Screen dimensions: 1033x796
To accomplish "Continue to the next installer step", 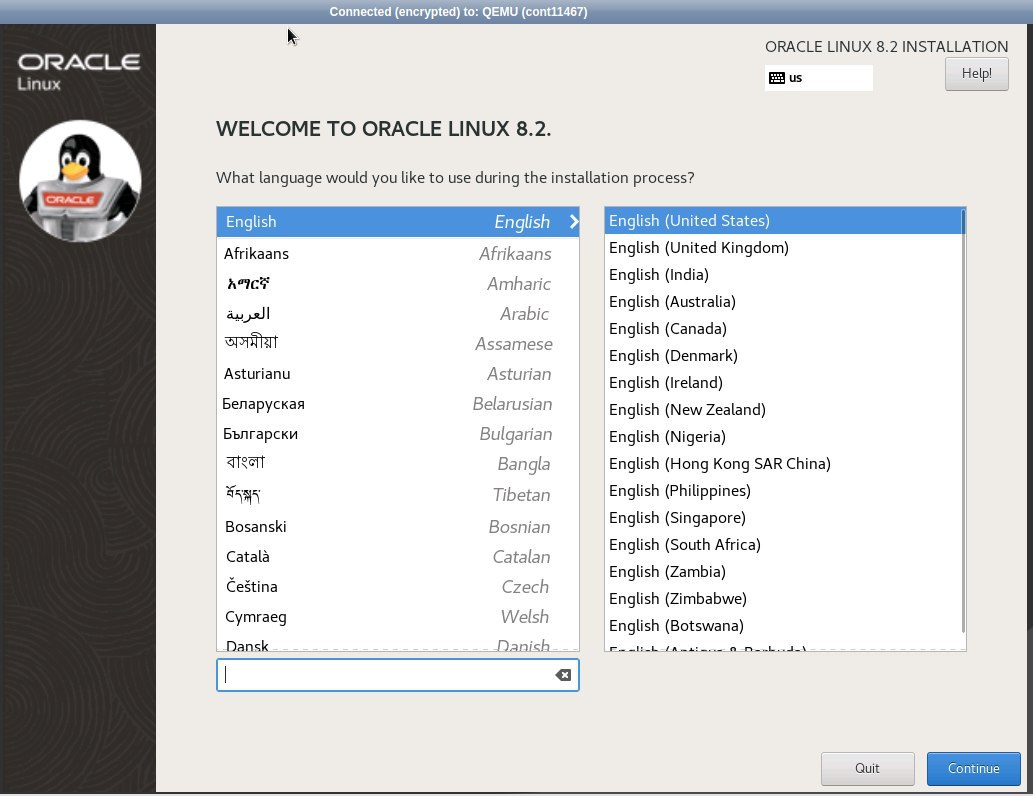I will pos(973,768).
